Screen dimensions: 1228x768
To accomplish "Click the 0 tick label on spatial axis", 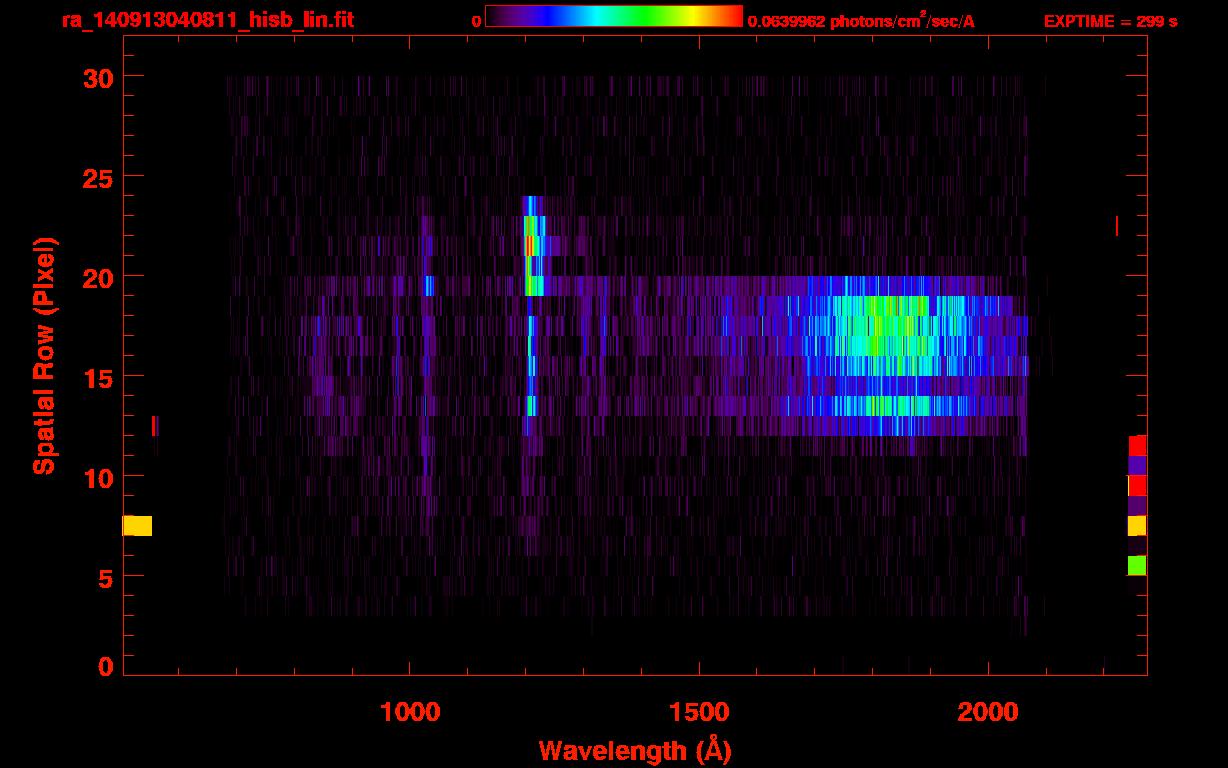I will pos(106,667).
